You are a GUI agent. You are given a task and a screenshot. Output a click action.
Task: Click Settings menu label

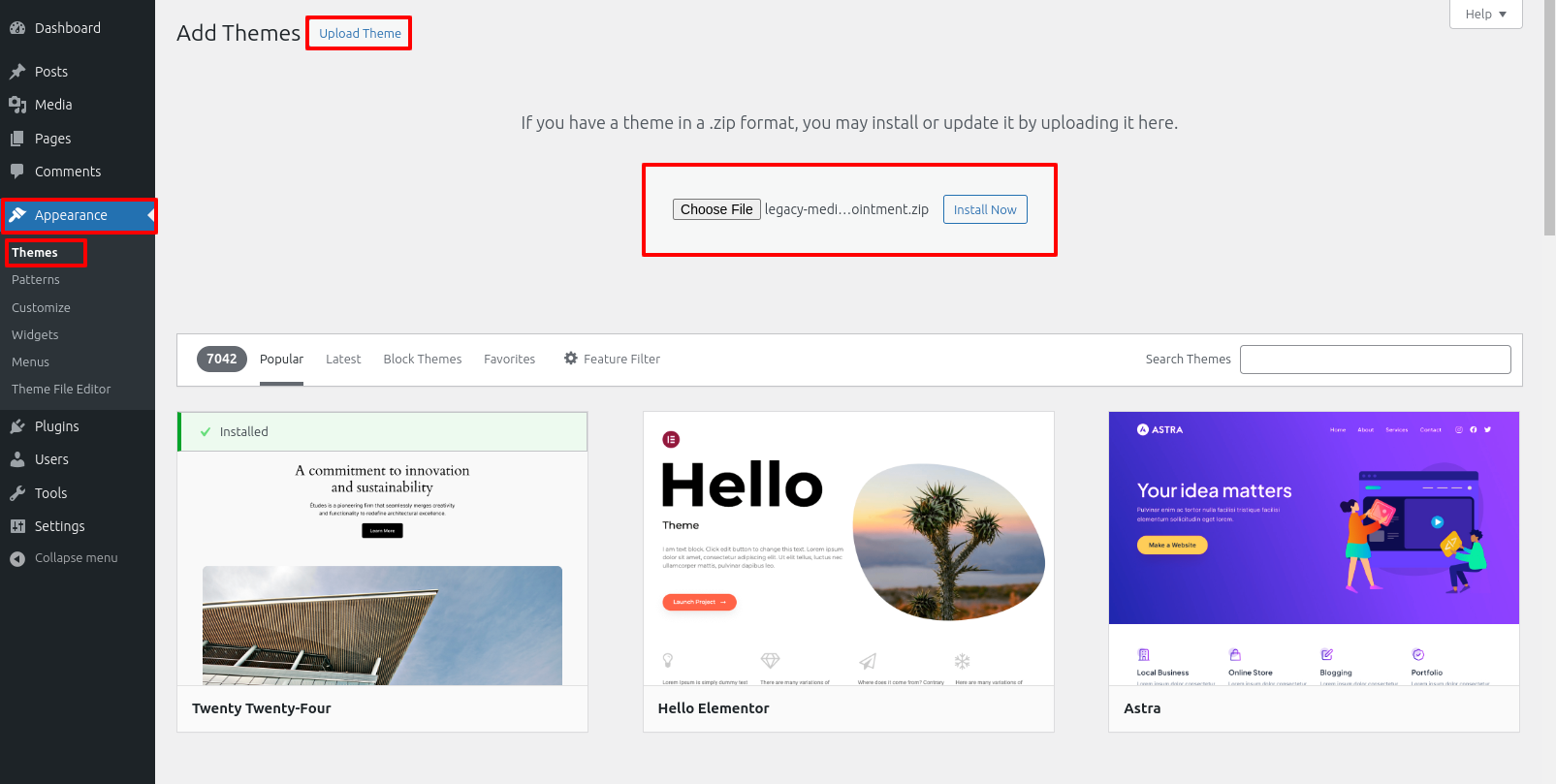(59, 526)
